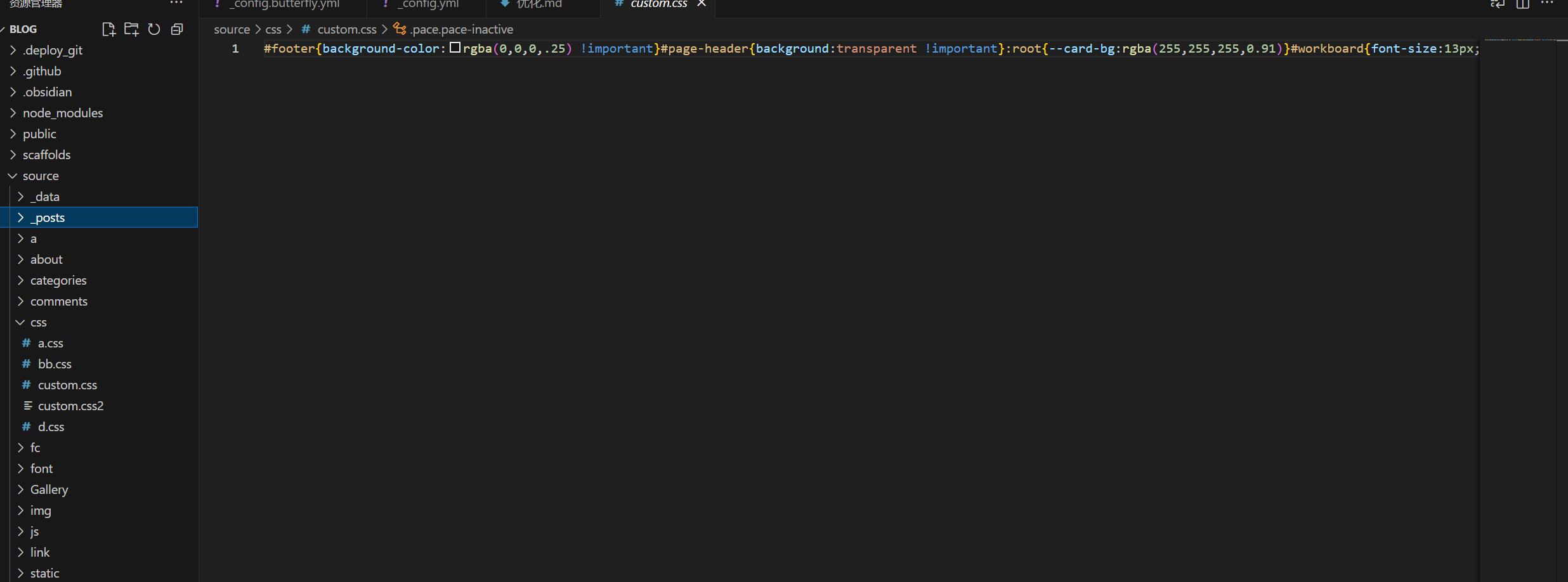Refresh the explorer file tree
The height and width of the screenshot is (582, 1568).
click(154, 29)
